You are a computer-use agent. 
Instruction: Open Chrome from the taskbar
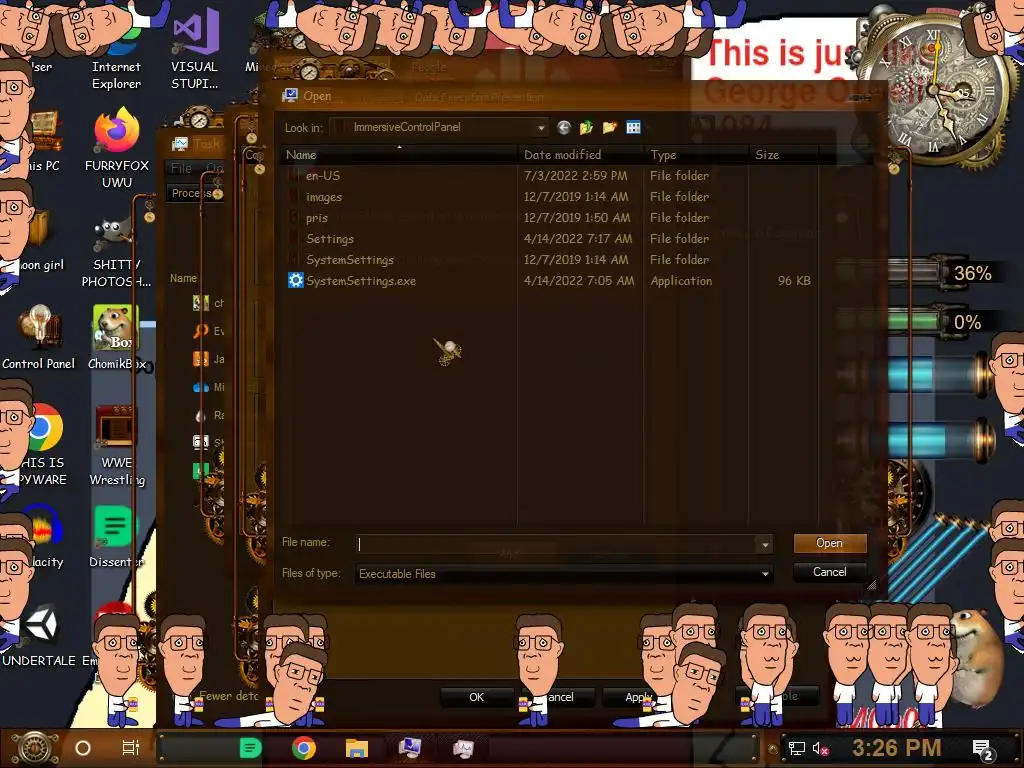coord(304,748)
